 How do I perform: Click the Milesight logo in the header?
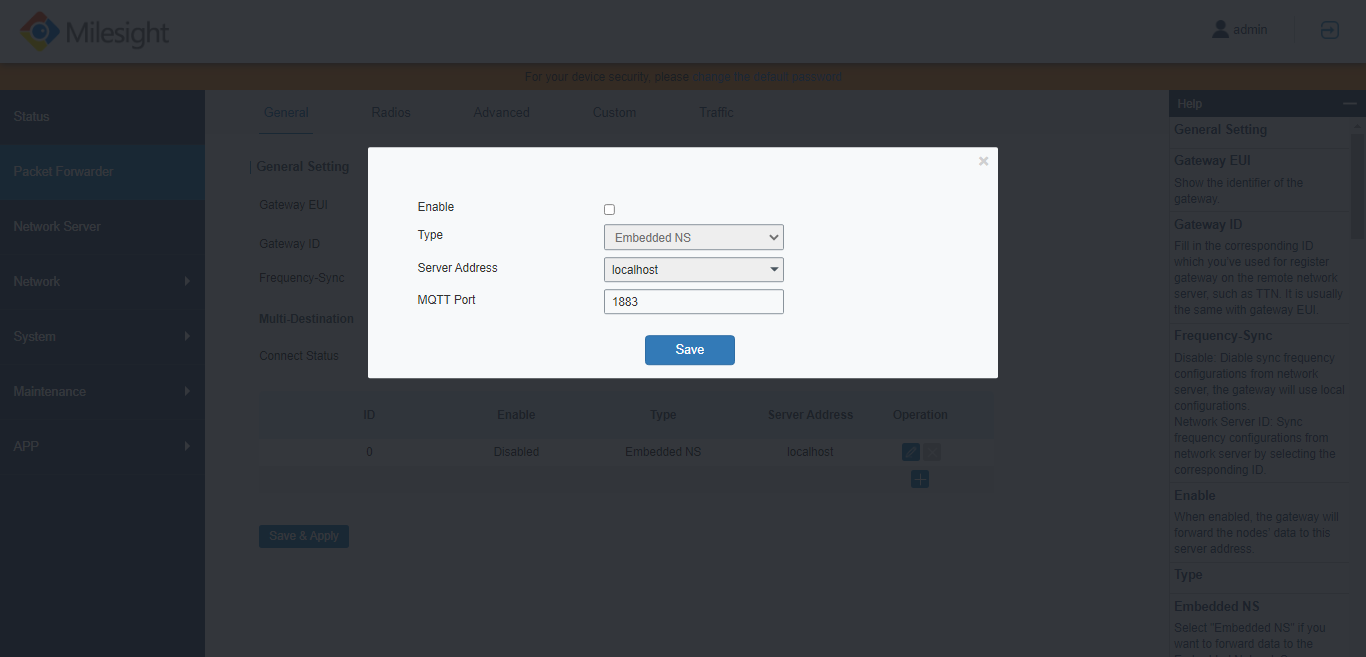point(93,31)
